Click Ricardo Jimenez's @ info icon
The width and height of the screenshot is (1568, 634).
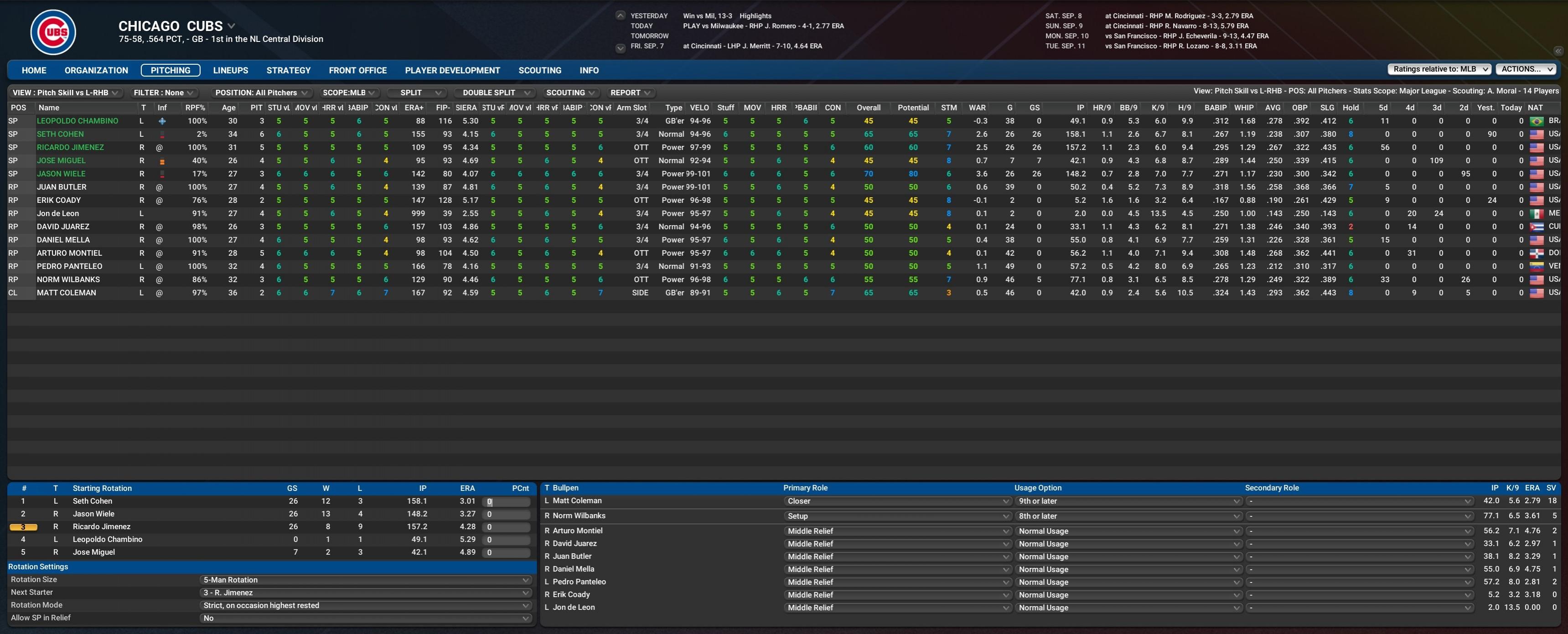[x=160, y=148]
